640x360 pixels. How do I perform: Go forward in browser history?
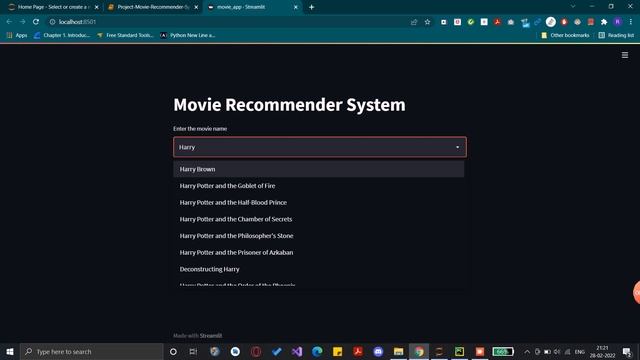(22, 22)
